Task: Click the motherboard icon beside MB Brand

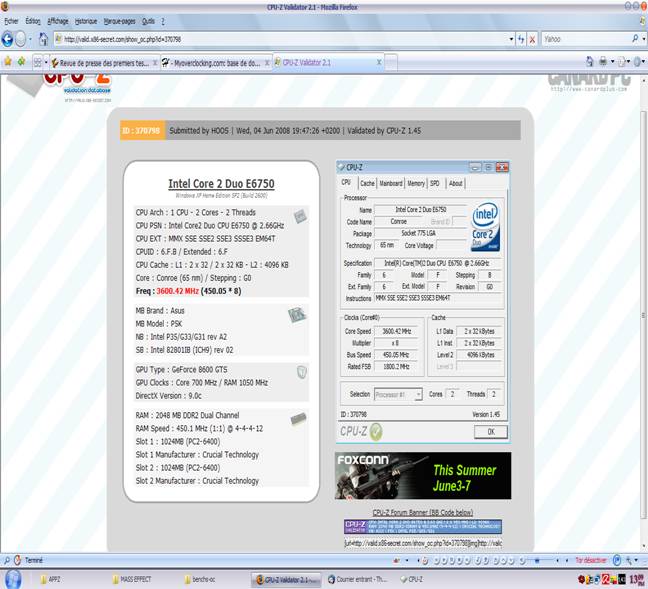Action: click(297, 315)
